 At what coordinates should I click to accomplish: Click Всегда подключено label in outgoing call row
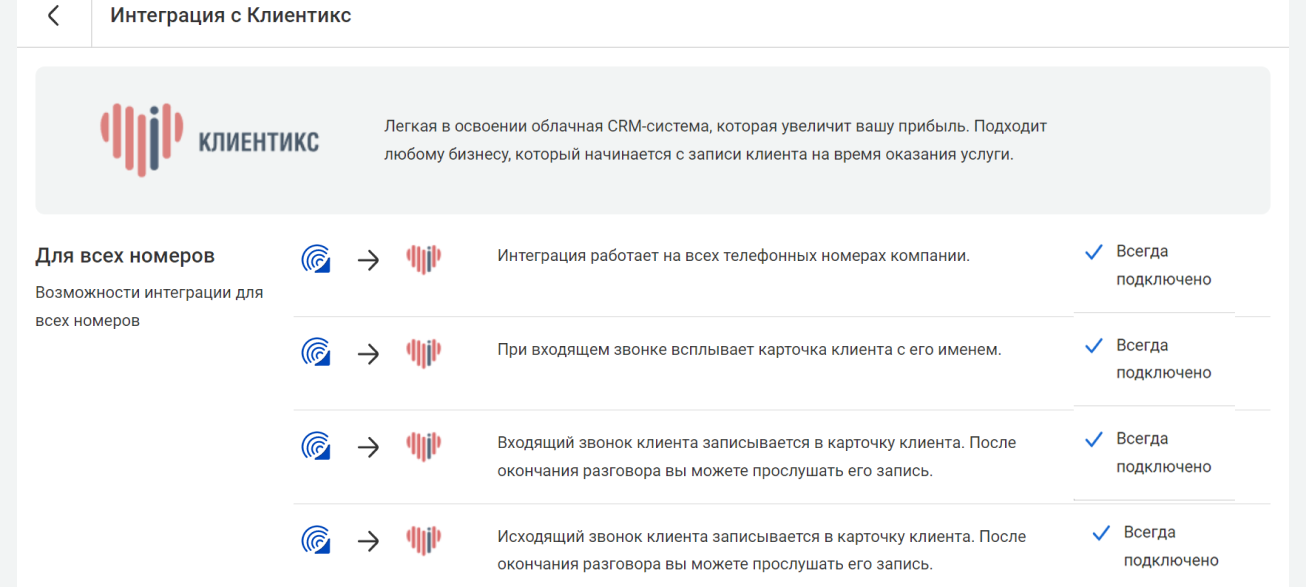pos(1171,546)
